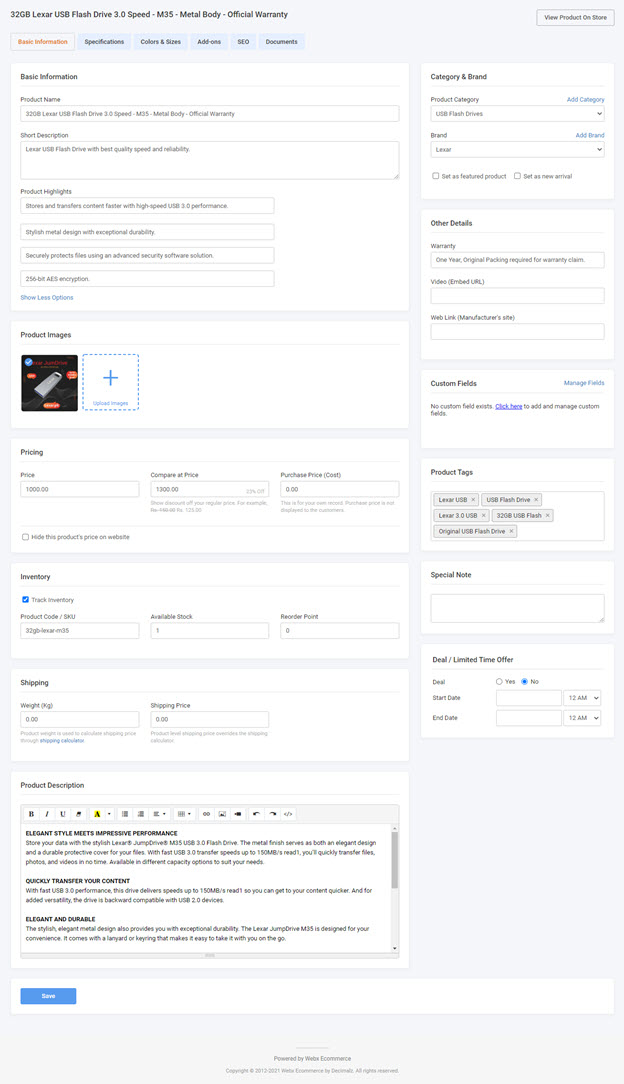
Task: Check 'Hide this product's price on website'
Action: point(26,537)
